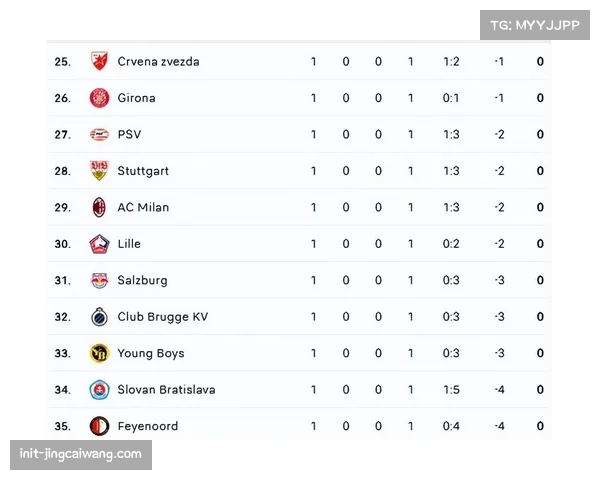Click the Feyenoord club crest
Image resolution: width=600 pixels, height=480 pixels.
tap(99, 426)
